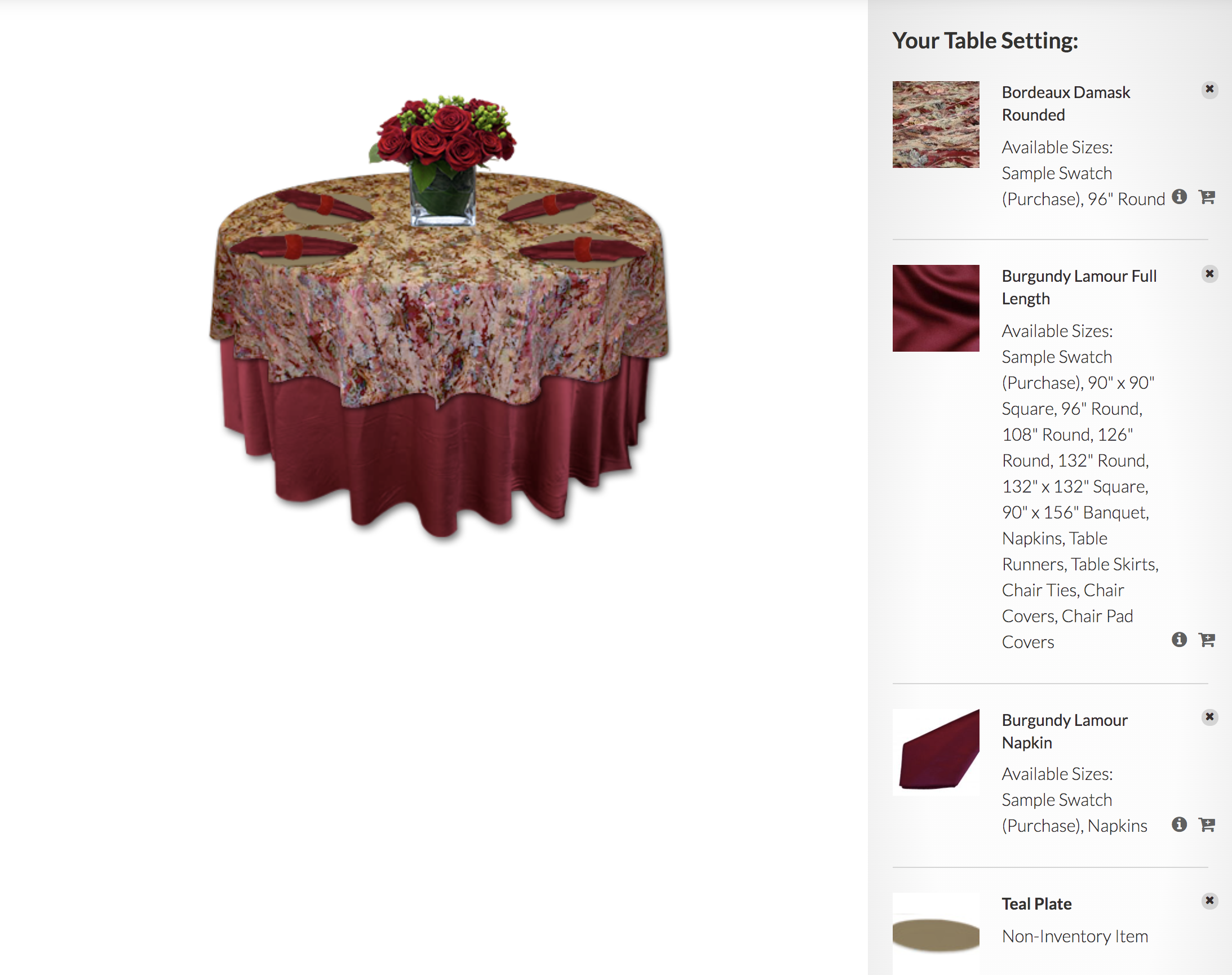Show info for Bordeaux Damask Rounded

pos(1179,197)
